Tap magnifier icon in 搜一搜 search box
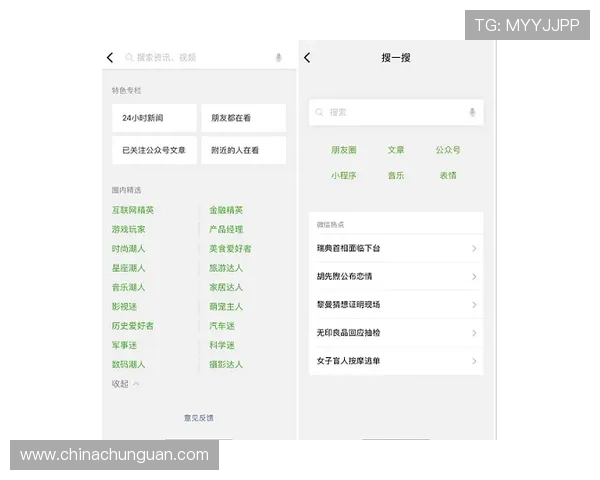600x480 pixels. pos(319,112)
